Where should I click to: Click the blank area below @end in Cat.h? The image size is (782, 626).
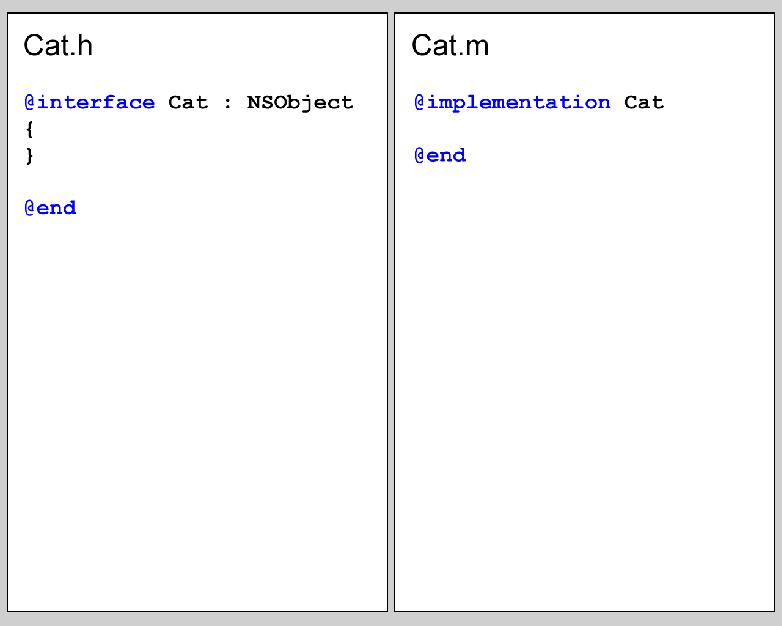coord(197,409)
